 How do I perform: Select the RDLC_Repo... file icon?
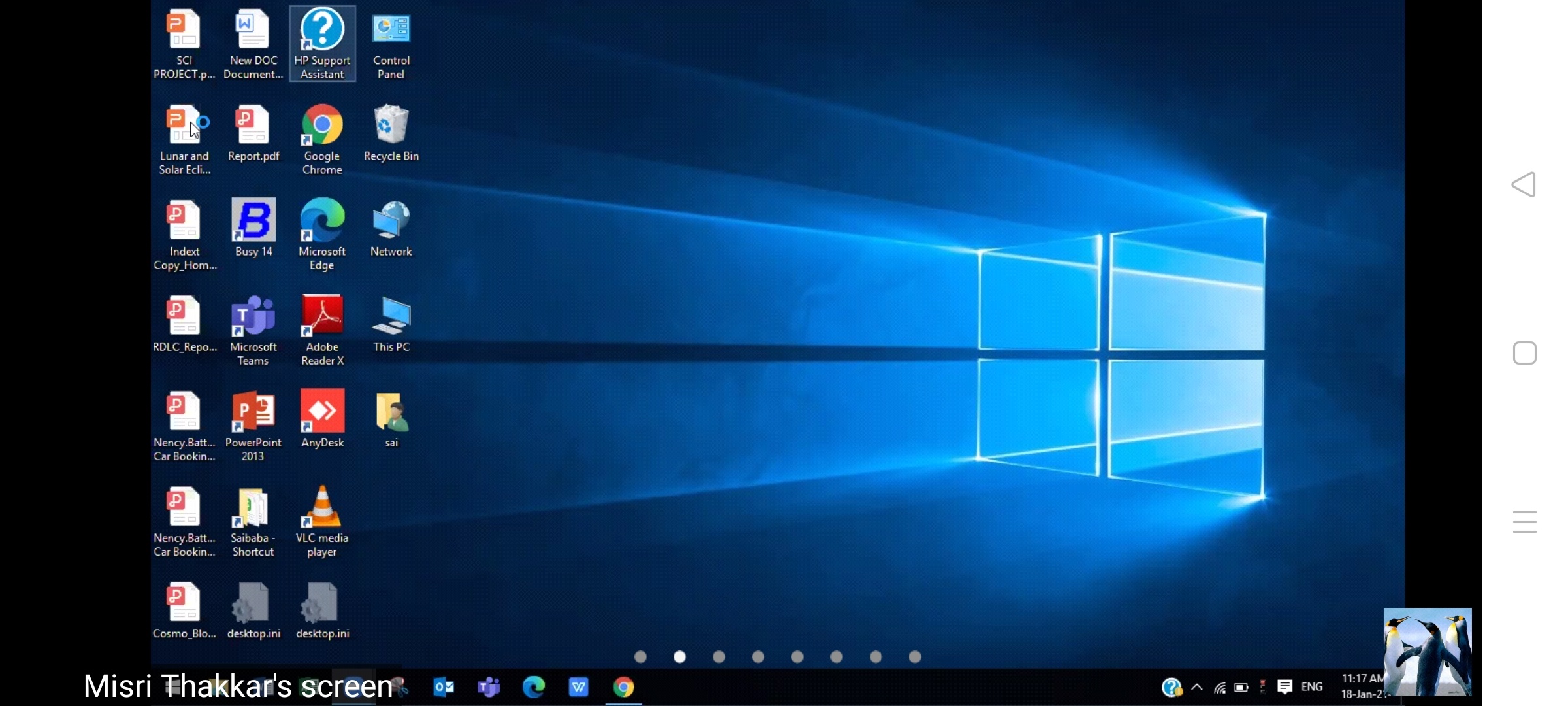click(x=184, y=324)
